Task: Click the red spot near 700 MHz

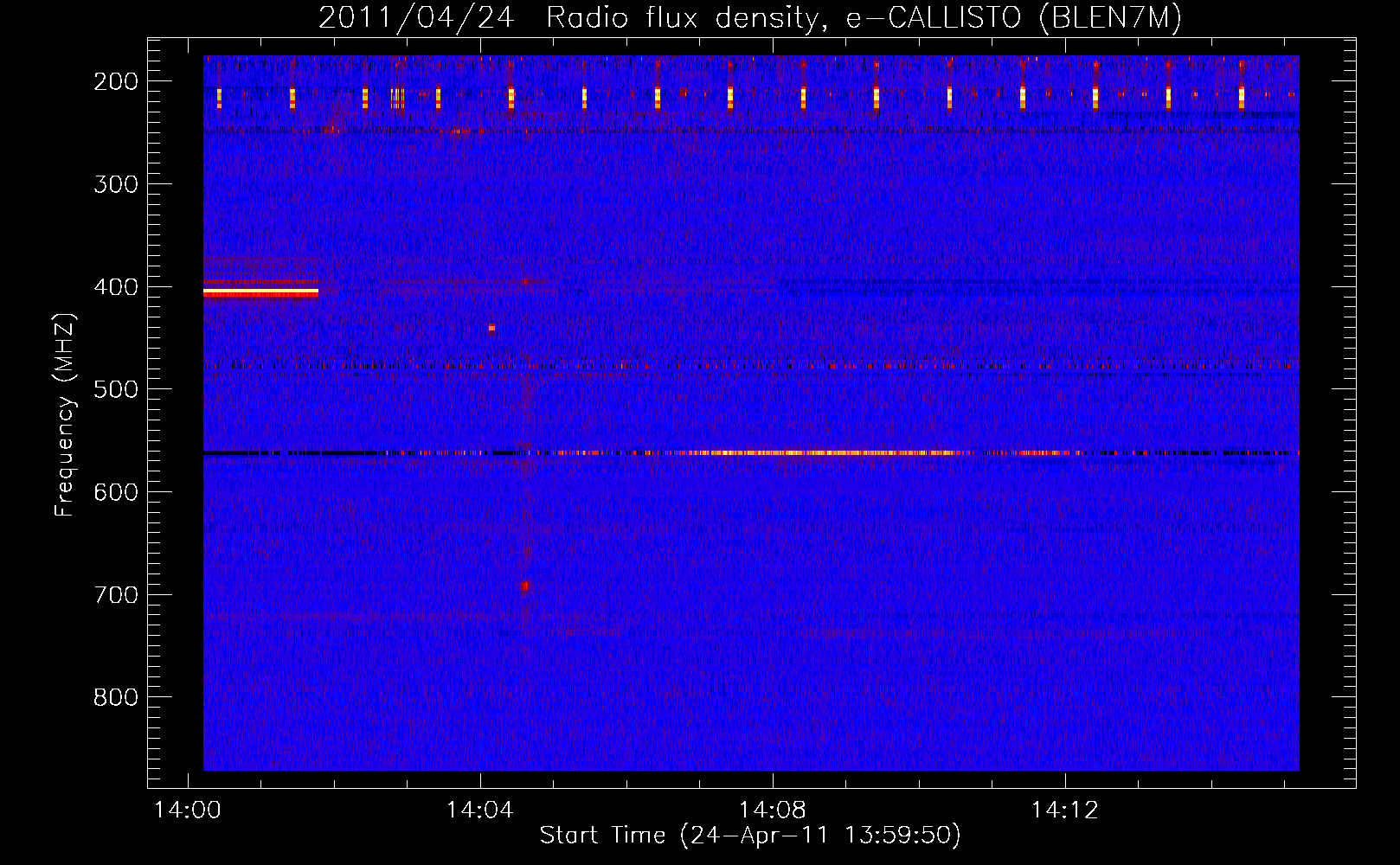Action: [x=524, y=586]
